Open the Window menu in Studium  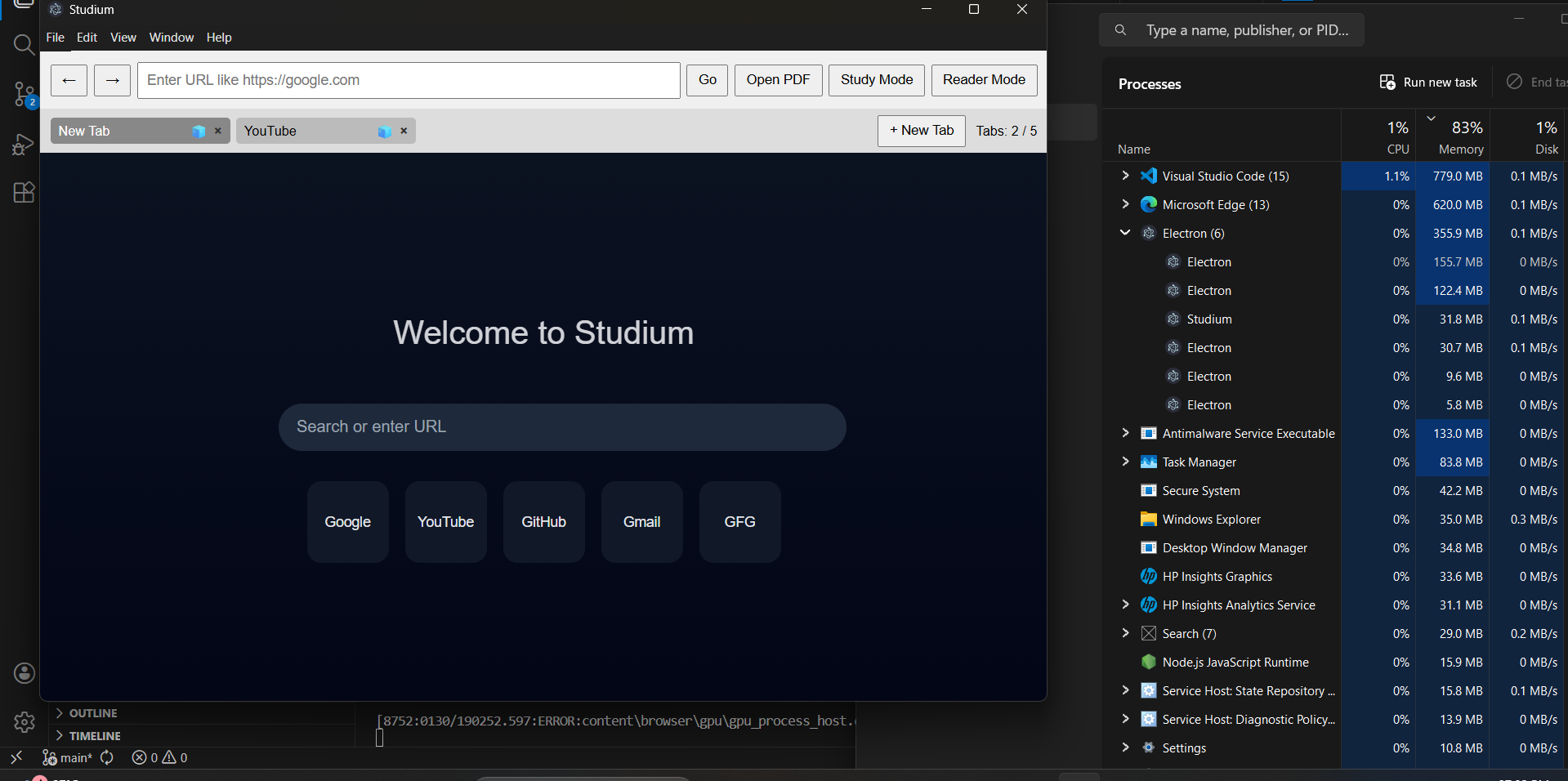172,38
